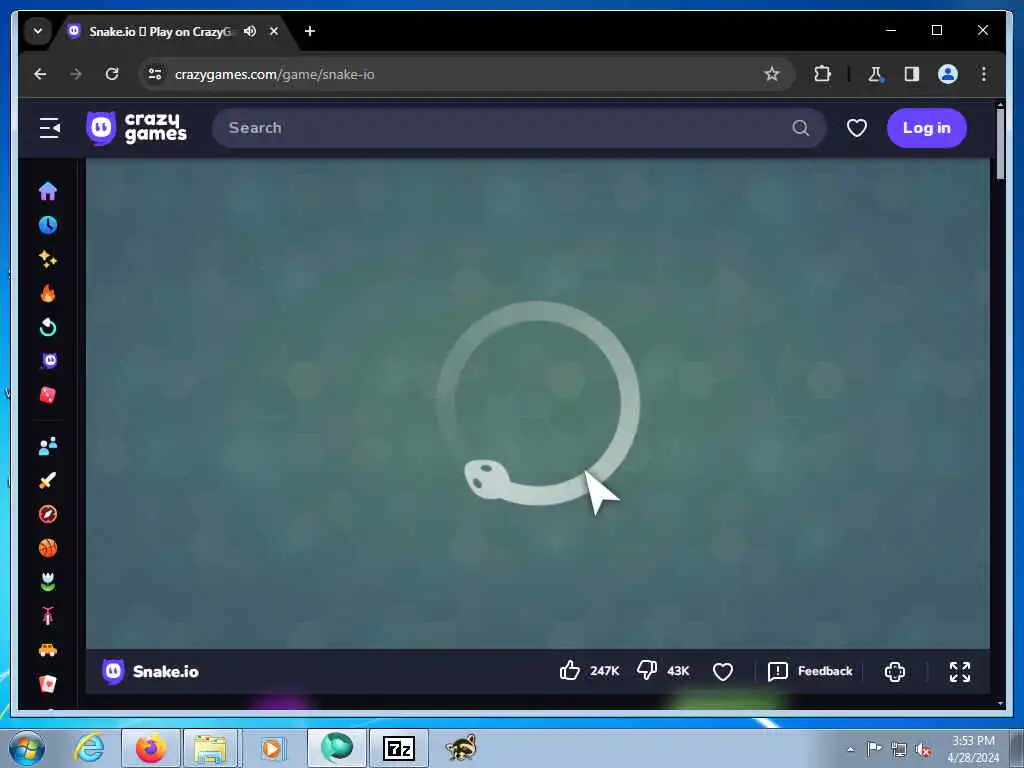
Task: Go to CrazyGames logo homepage
Action: pyautogui.click(x=136, y=128)
